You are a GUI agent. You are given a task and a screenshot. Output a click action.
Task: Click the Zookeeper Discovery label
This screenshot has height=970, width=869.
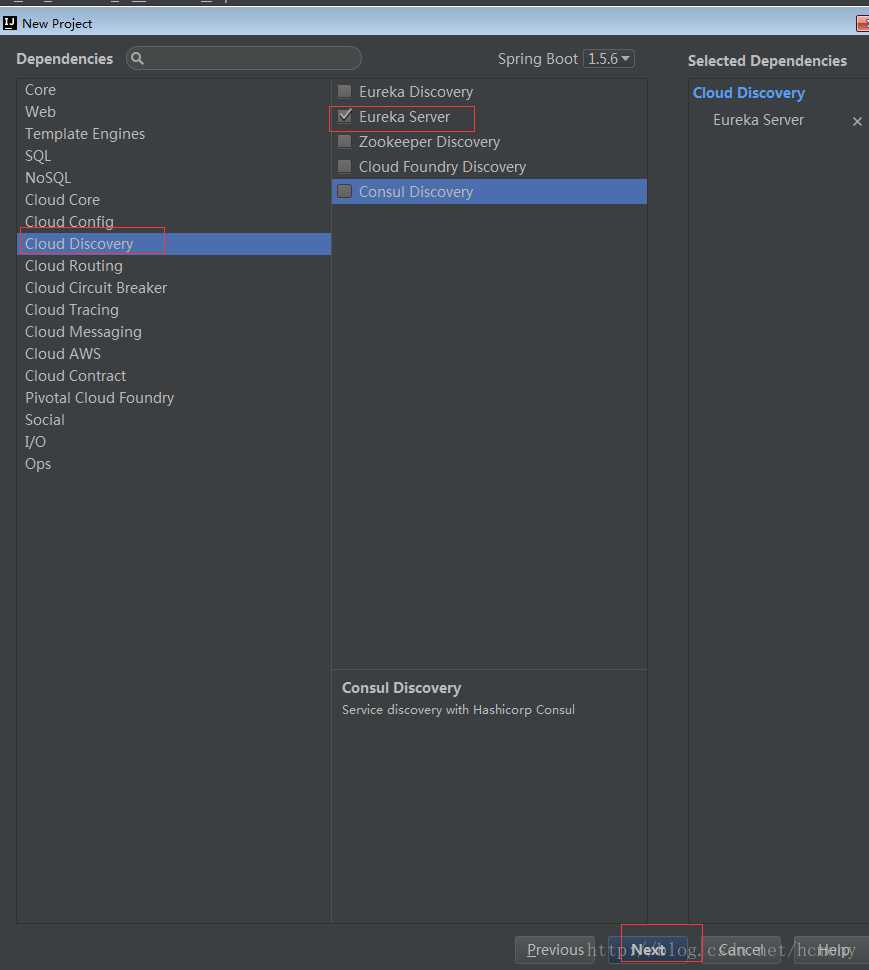[x=429, y=142]
